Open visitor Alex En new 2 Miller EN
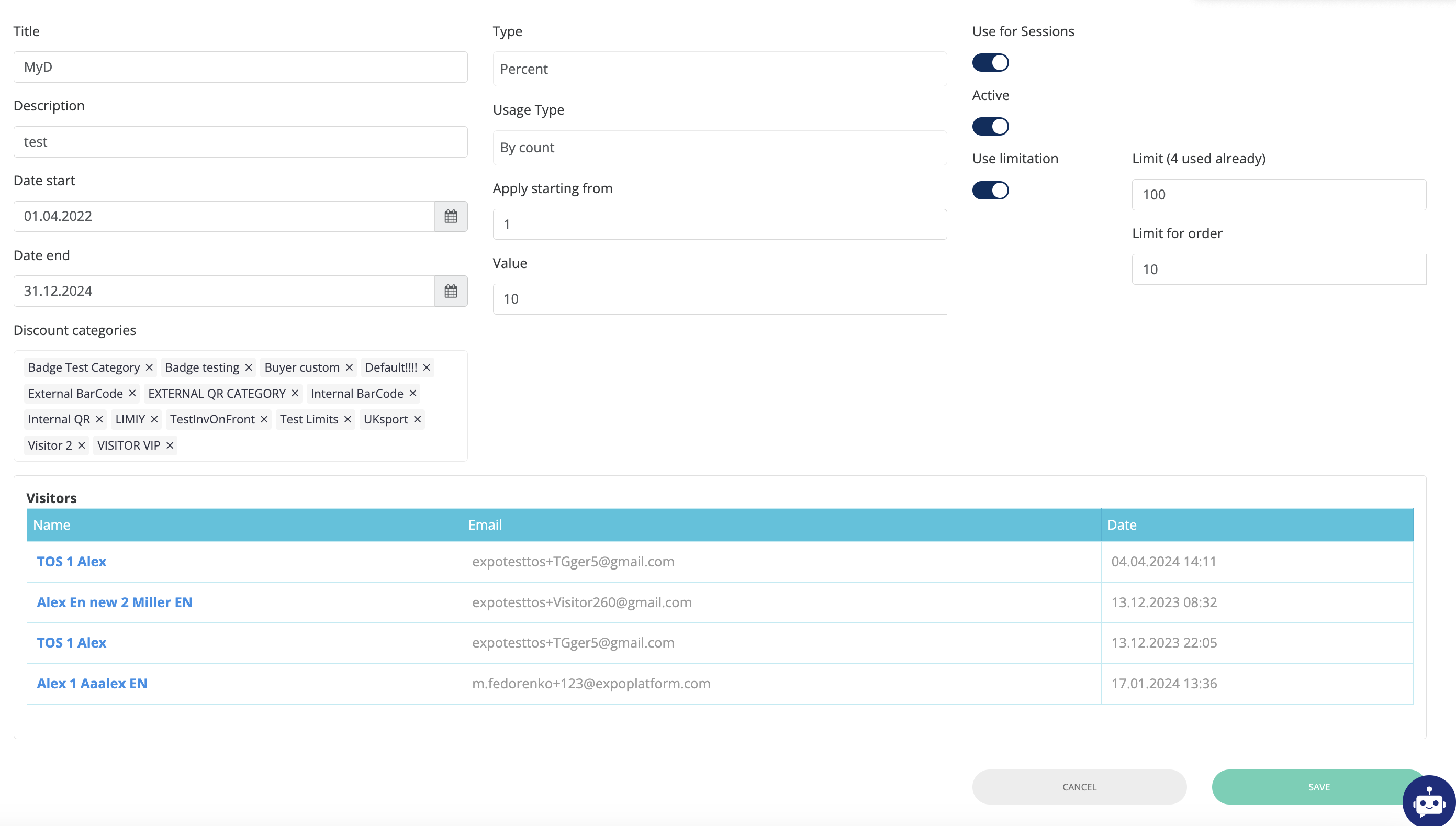This screenshot has height=826, width=1456. tap(115, 602)
